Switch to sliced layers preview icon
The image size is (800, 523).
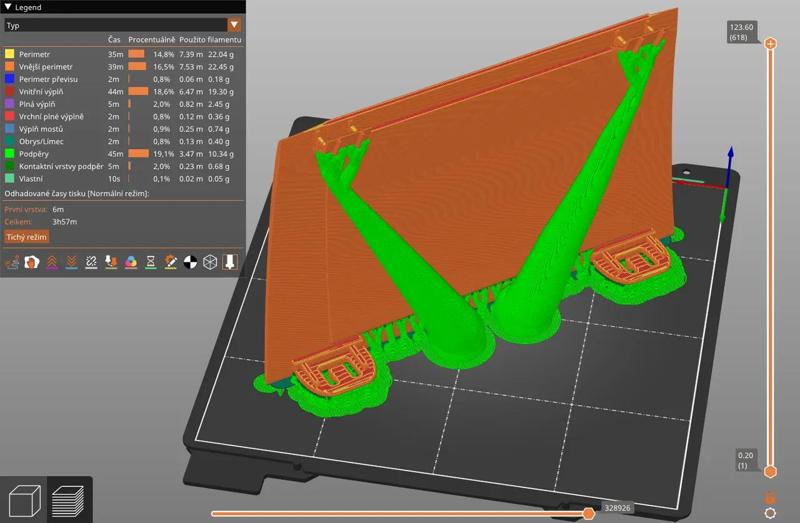(x=68, y=501)
